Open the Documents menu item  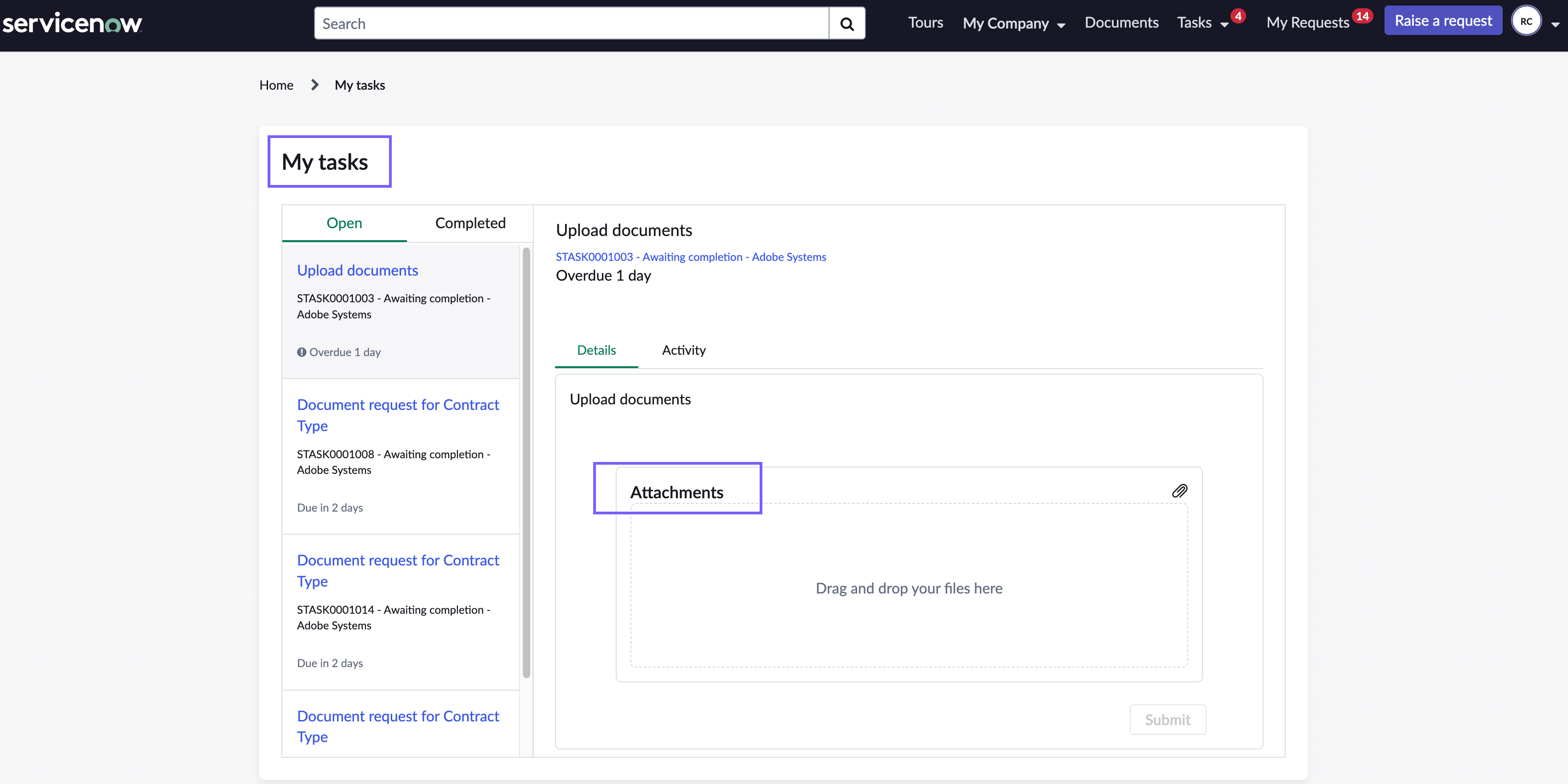coord(1121,23)
